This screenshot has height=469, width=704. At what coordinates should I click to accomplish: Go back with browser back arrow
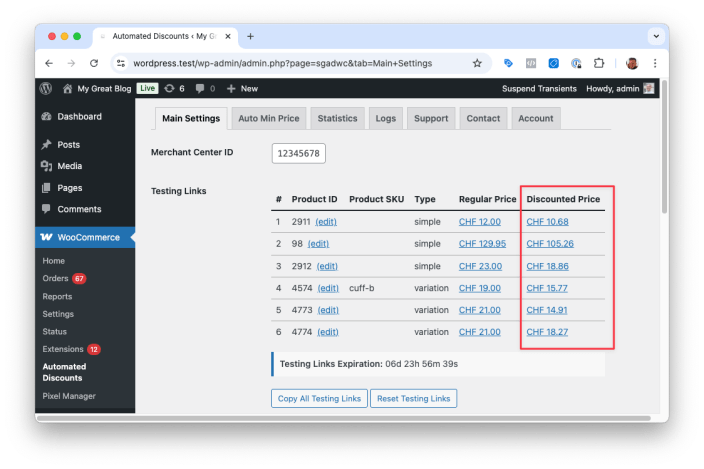[x=49, y=62]
